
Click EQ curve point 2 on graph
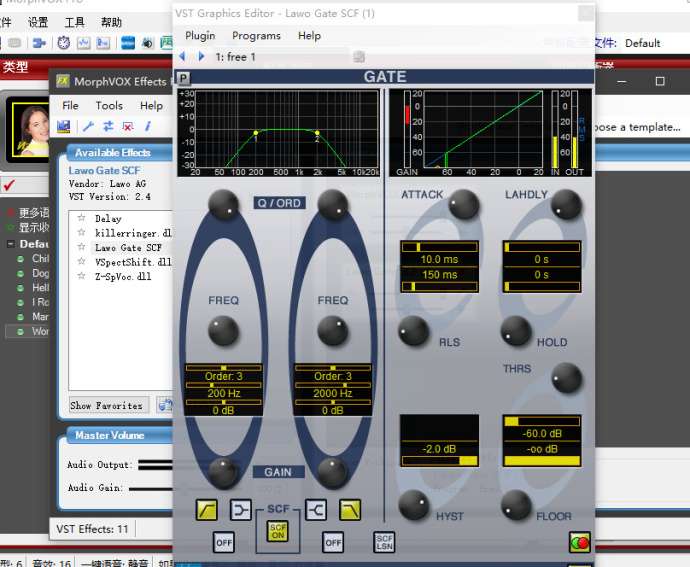point(317,133)
